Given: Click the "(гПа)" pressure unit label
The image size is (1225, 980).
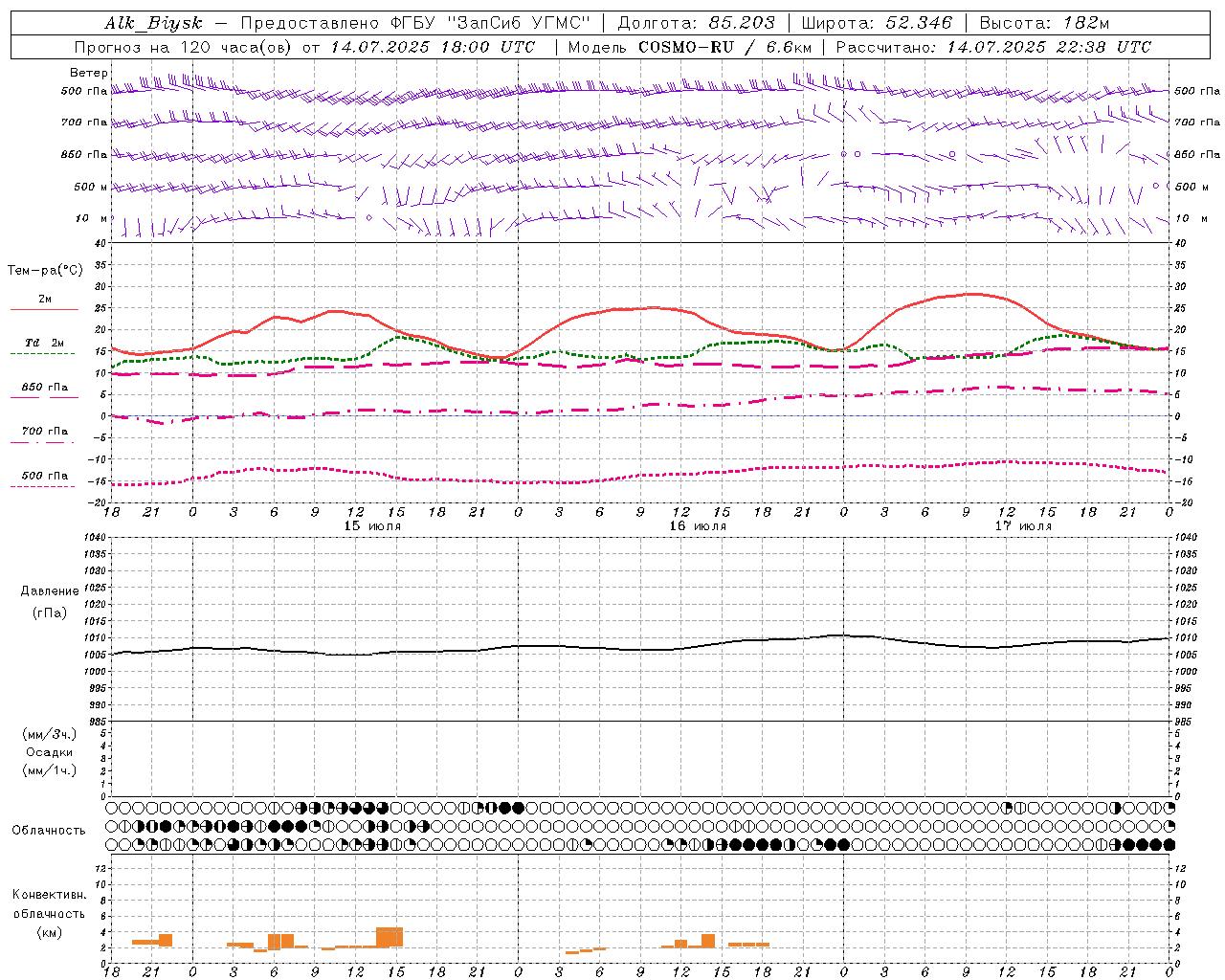Looking at the screenshot, I should pos(50,612).
